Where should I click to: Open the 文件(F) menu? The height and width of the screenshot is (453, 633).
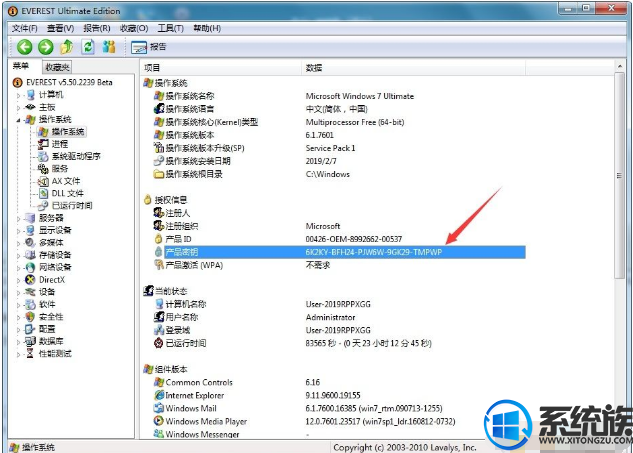[x=25, y=28]
